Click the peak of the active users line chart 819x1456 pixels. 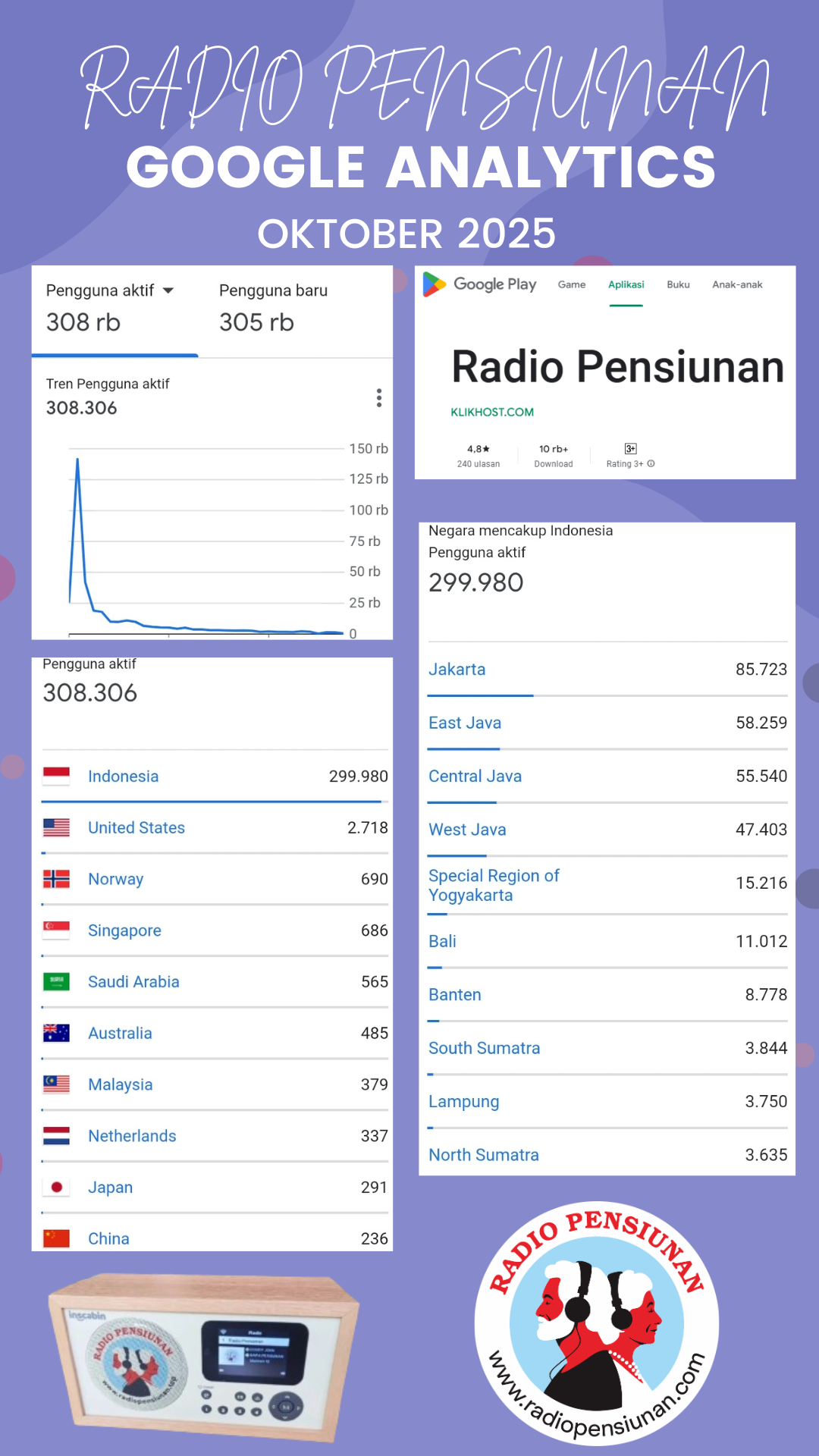point(77,460)
